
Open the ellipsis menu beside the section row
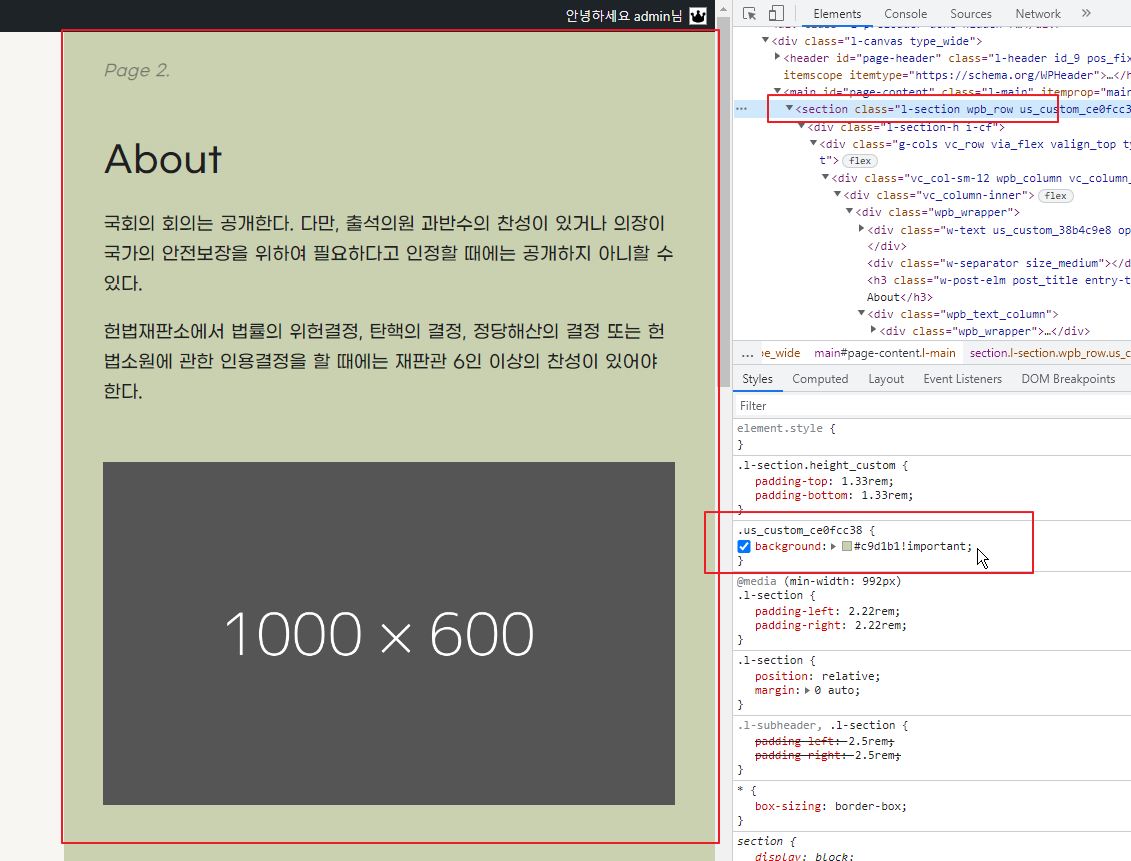pyautogui.click(x=741, y=109)
